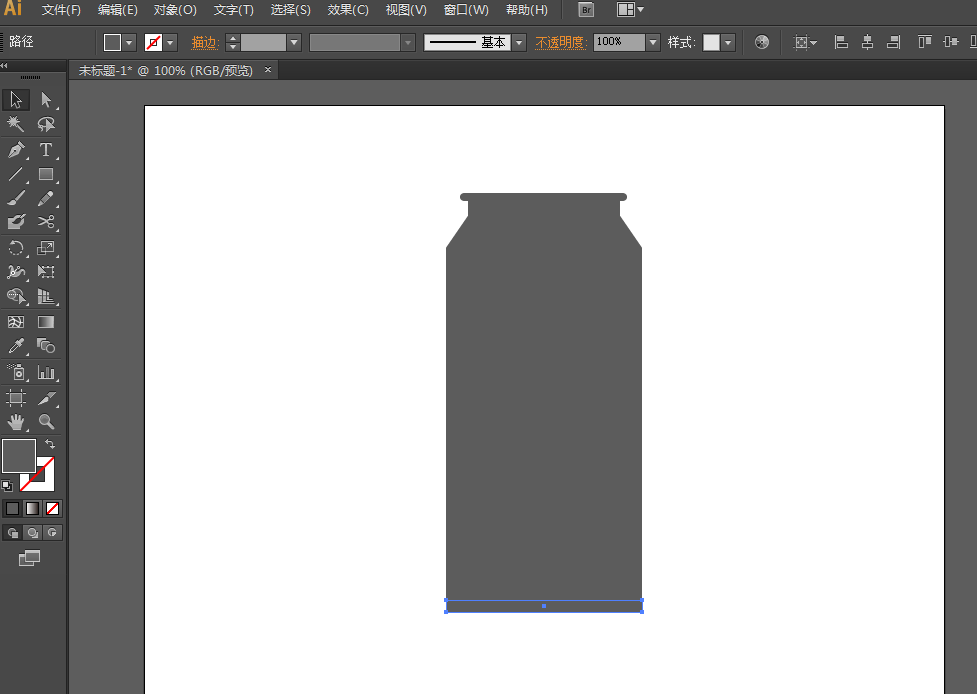Swap fill and stroke colors
Viewport: 977px width, 694px height.
[x=50, y=444]
